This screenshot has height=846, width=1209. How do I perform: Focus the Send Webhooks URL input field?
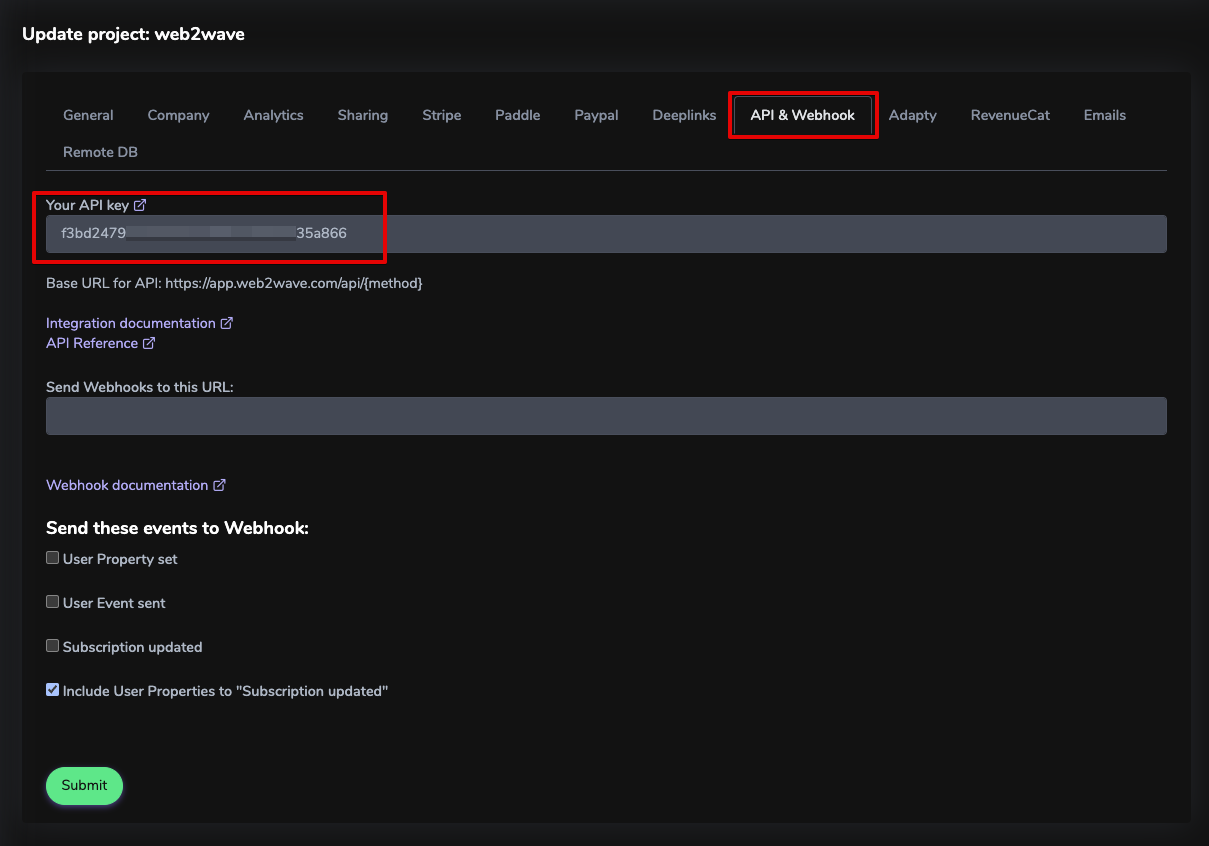pos(606,416)
